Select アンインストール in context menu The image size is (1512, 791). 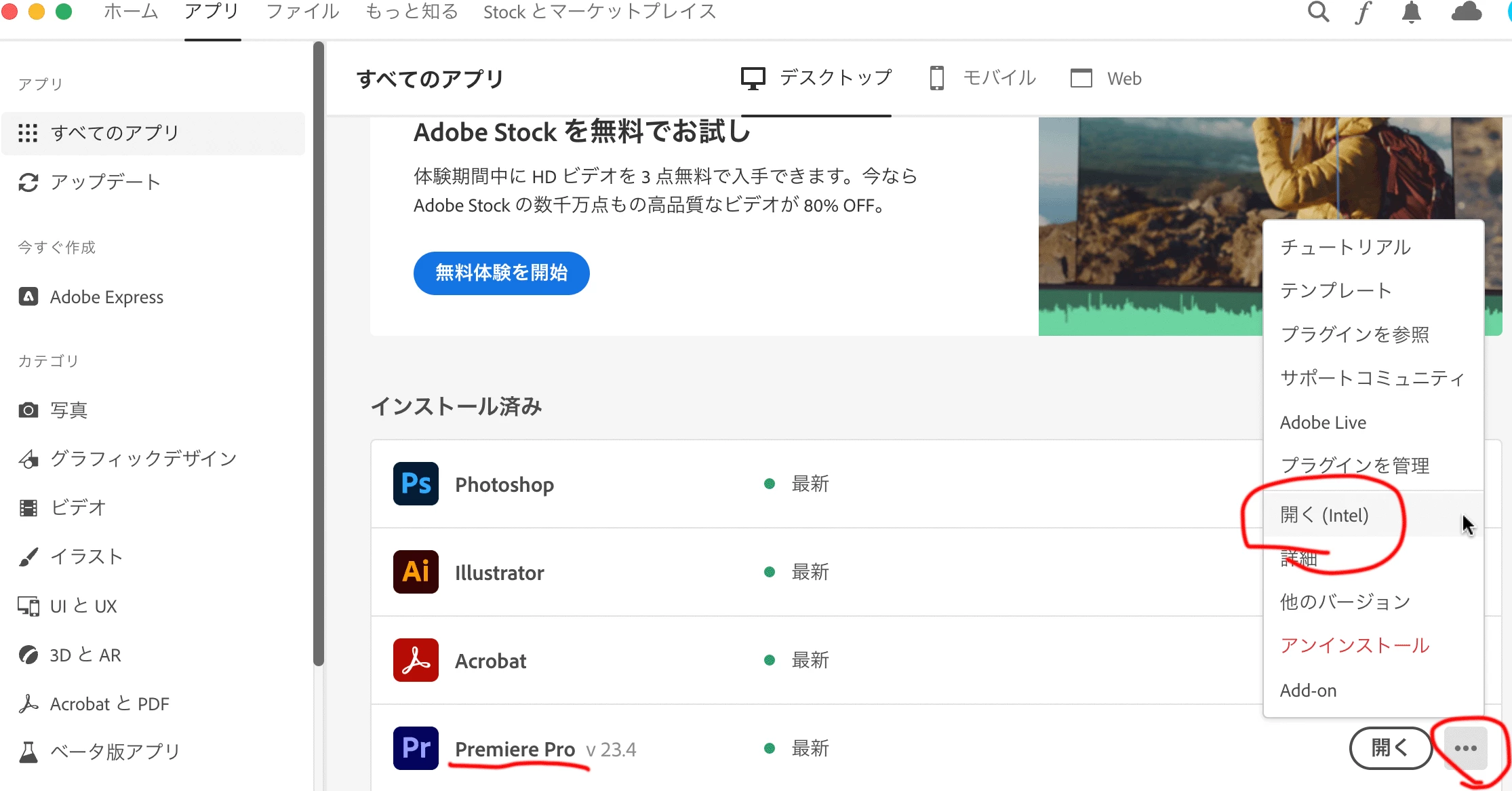tap(1354, 645)
